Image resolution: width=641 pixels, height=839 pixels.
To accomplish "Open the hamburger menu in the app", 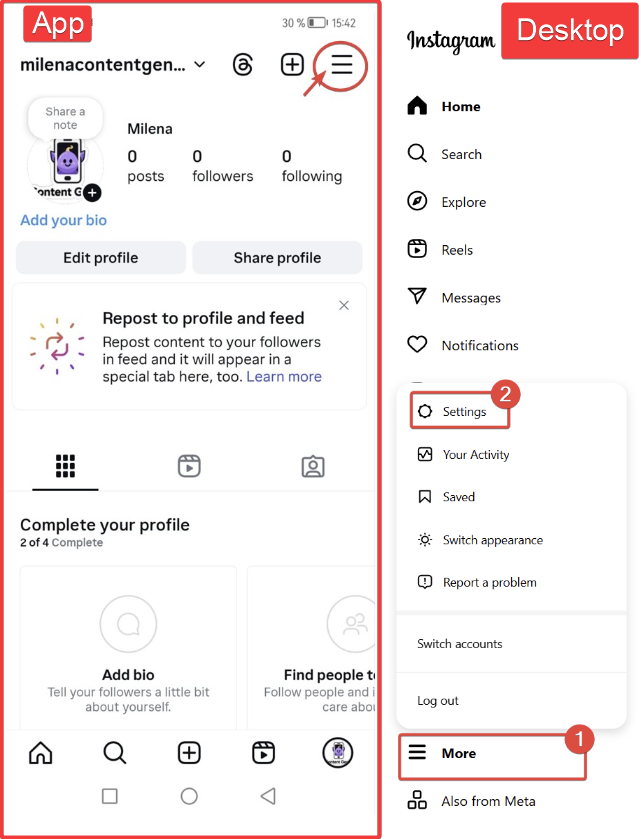I will [342, 65].
